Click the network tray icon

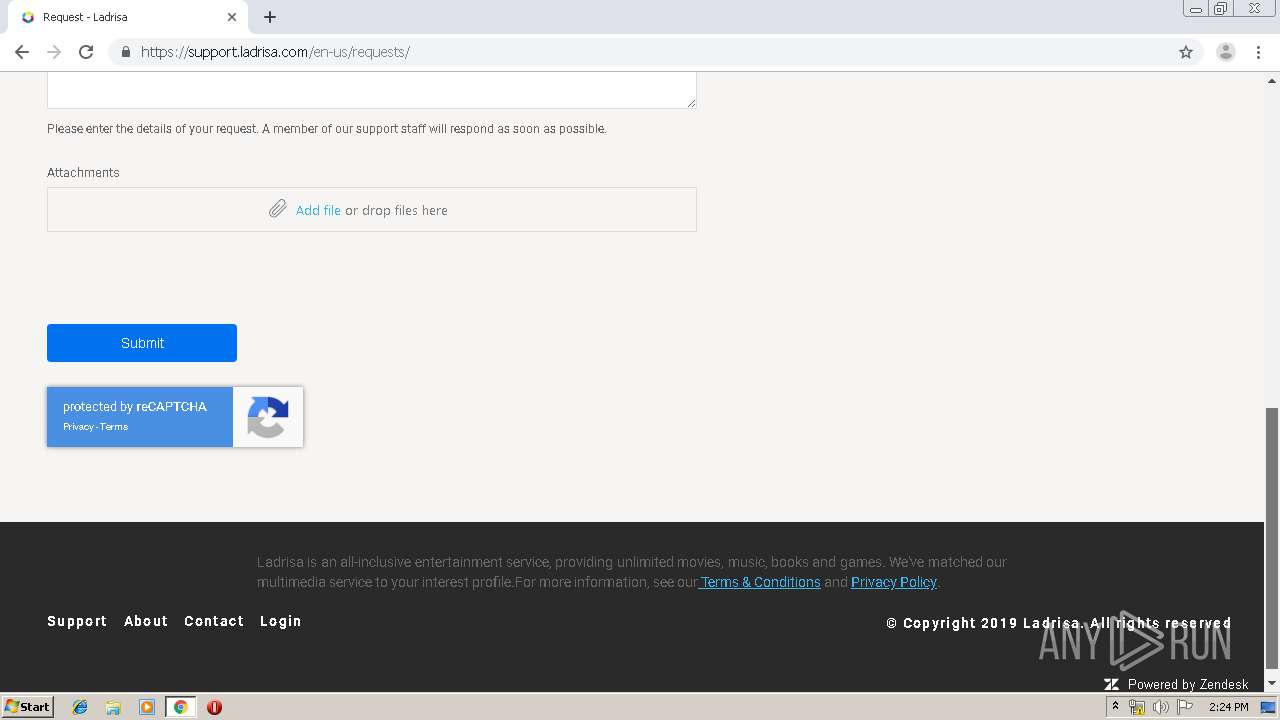click(x=1137, y=707)
